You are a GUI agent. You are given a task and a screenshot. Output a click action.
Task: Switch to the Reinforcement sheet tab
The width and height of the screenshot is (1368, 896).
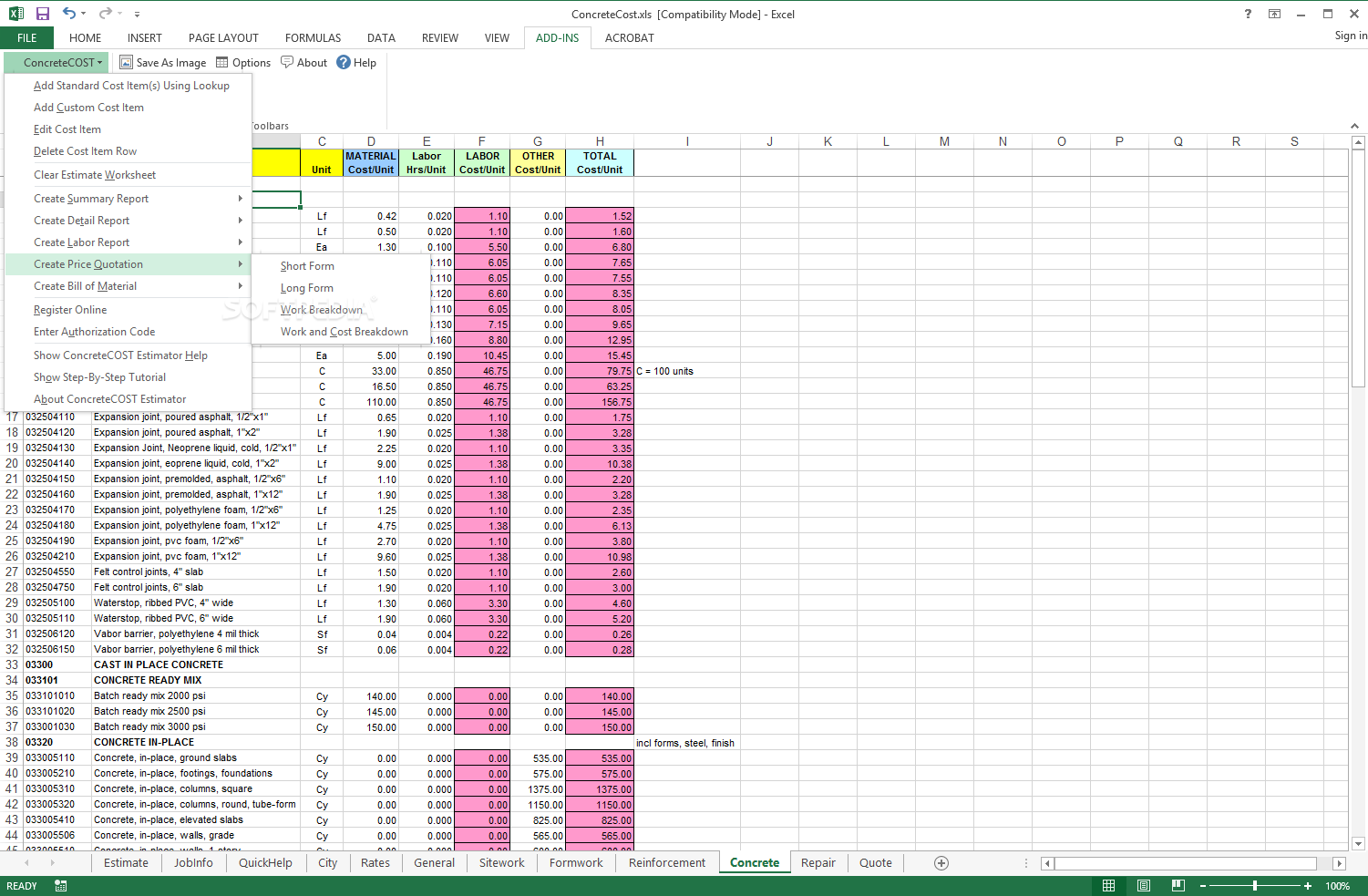[x=667, y=863]
